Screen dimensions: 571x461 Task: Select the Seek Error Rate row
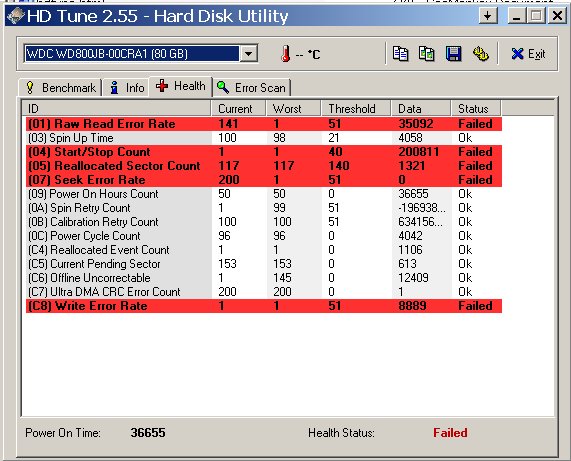click(264, 180)
